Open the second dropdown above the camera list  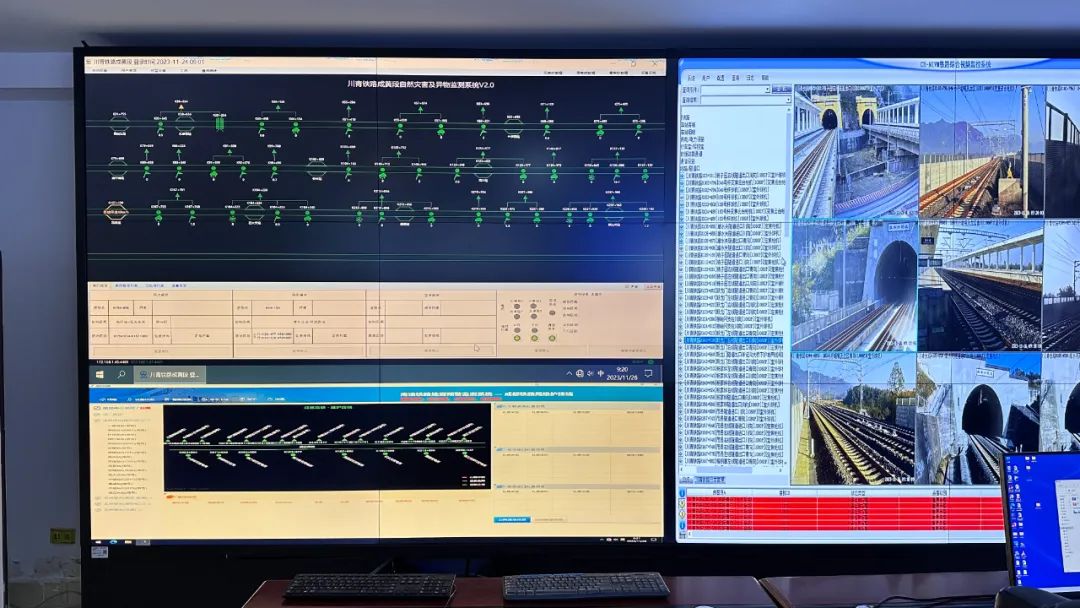tap(745, 100)
